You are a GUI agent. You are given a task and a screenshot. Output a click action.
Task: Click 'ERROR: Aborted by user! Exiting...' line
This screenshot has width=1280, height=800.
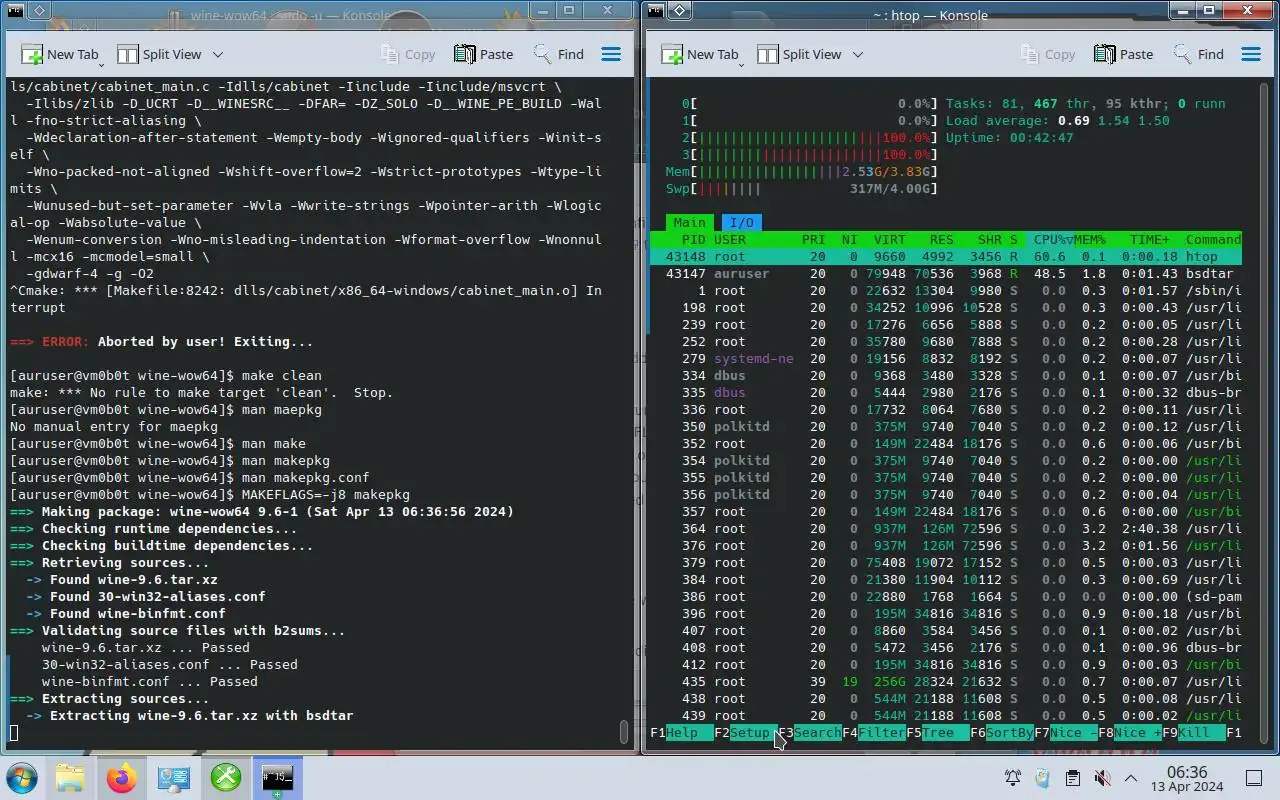click(161, 342)
